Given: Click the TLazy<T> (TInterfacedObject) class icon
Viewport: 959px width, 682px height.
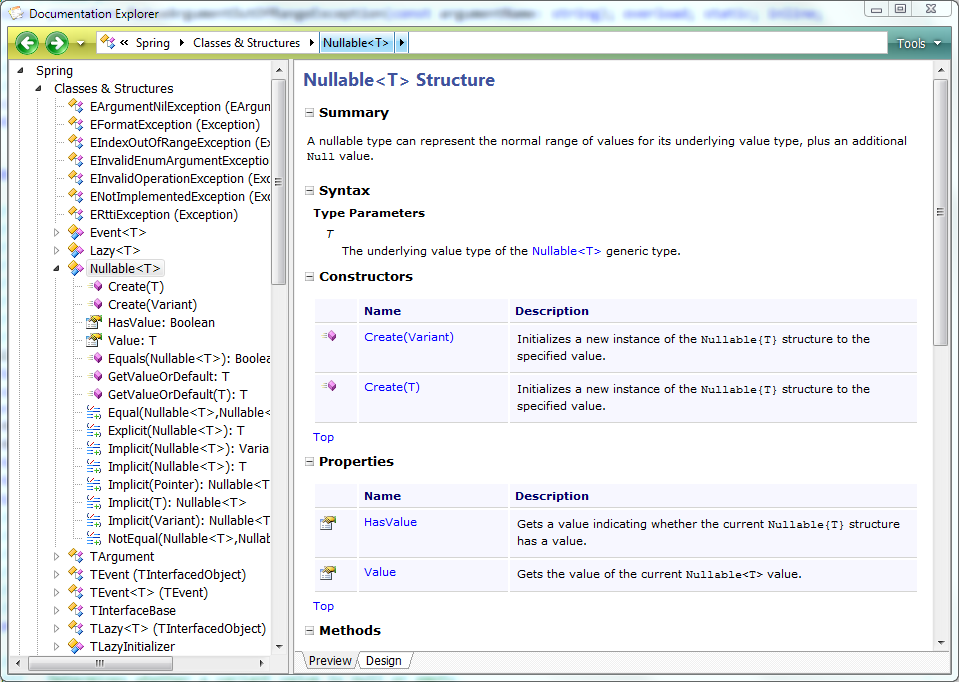Looking at the screenshot, I should 76,628.
